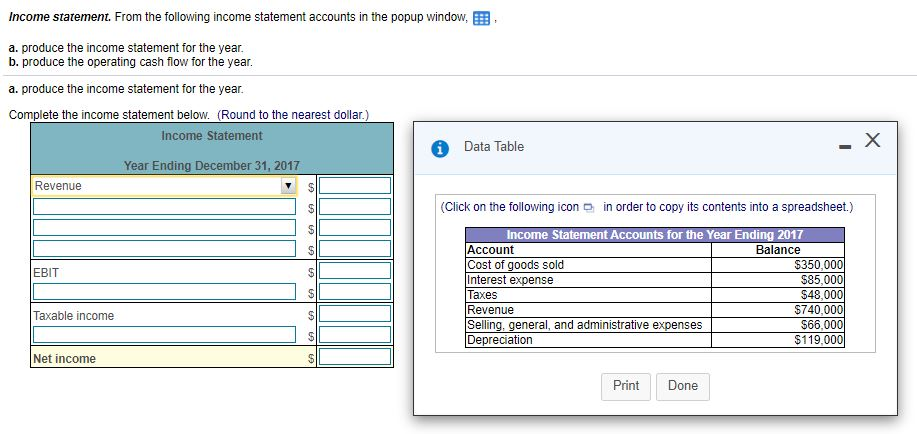Click the Round to the nearest dollar note
This screenshot has height=434, width=917.
click(x=293, y=115)
